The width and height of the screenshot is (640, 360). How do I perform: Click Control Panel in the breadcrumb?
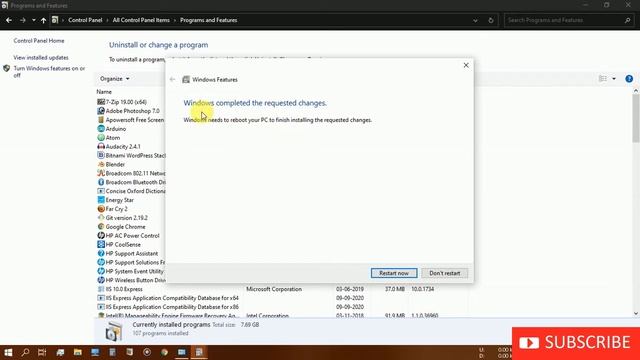(x=85, y=20)
